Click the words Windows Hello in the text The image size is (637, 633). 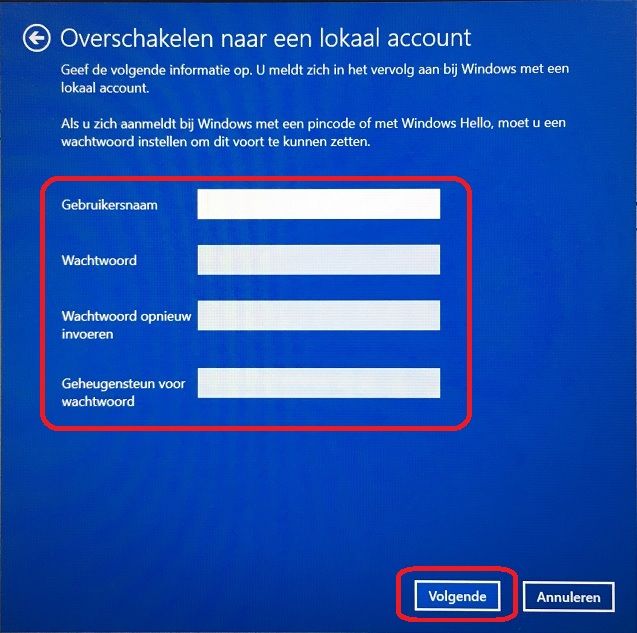click(x=447, y=123)
